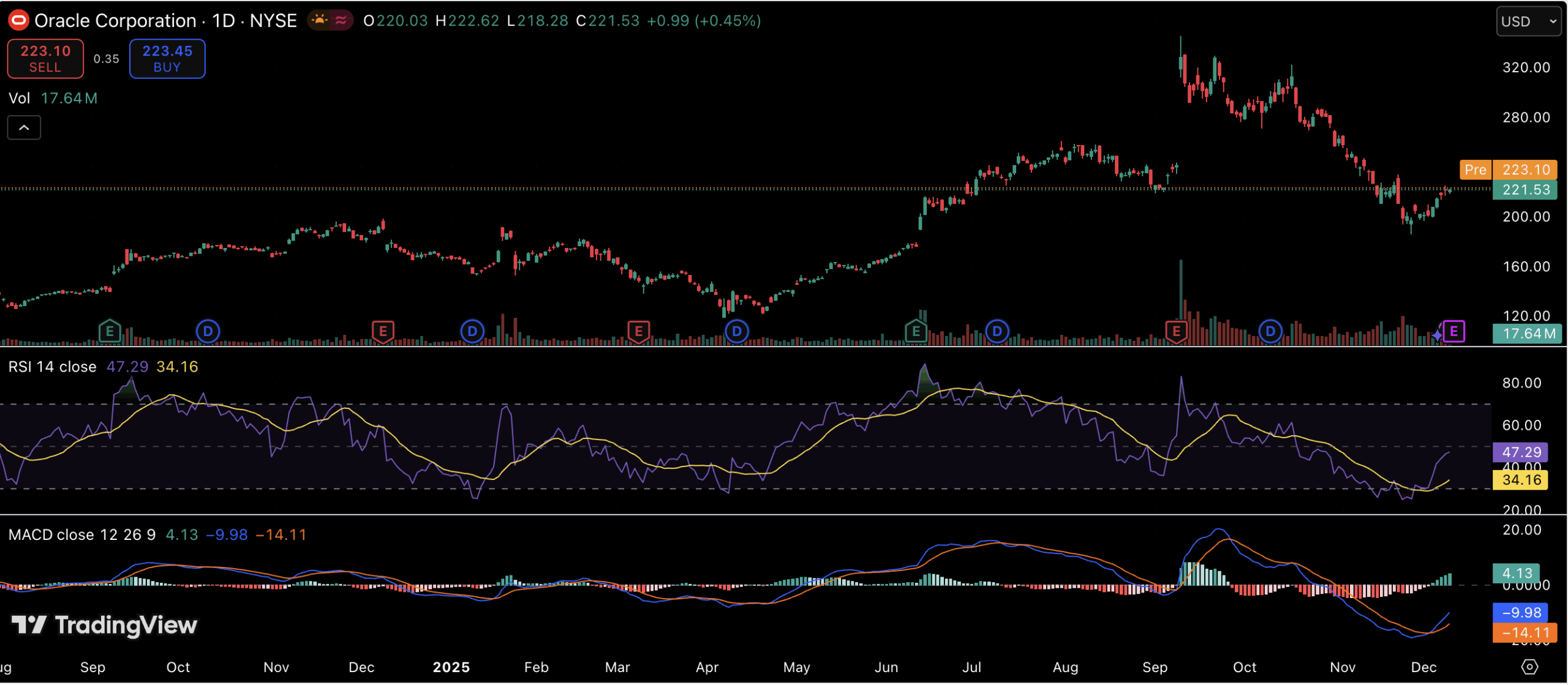
Task: Click the RSI 14 close indicator legend
Action: (53, 367)
